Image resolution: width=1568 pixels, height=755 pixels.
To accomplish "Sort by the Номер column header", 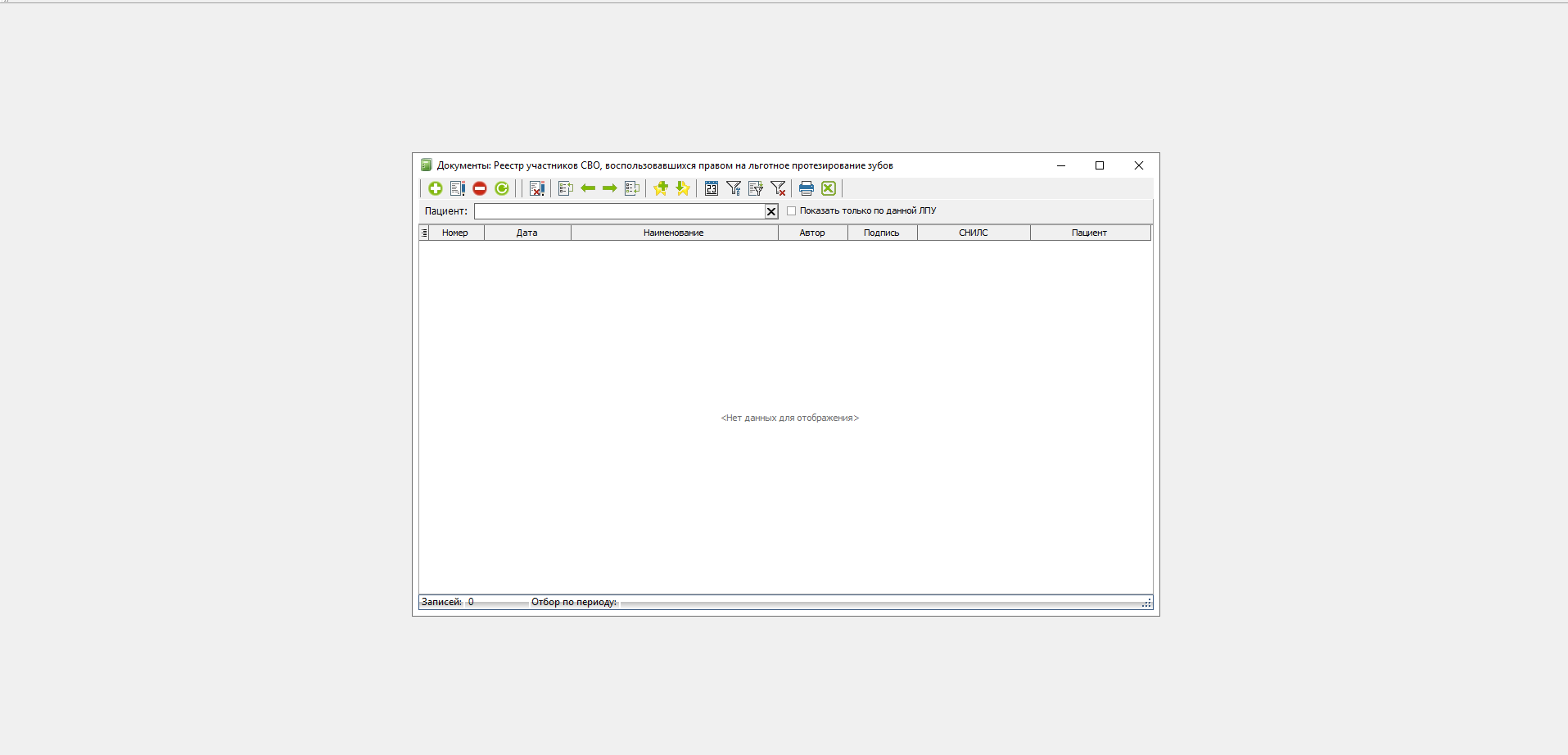I will click(455, 233).
